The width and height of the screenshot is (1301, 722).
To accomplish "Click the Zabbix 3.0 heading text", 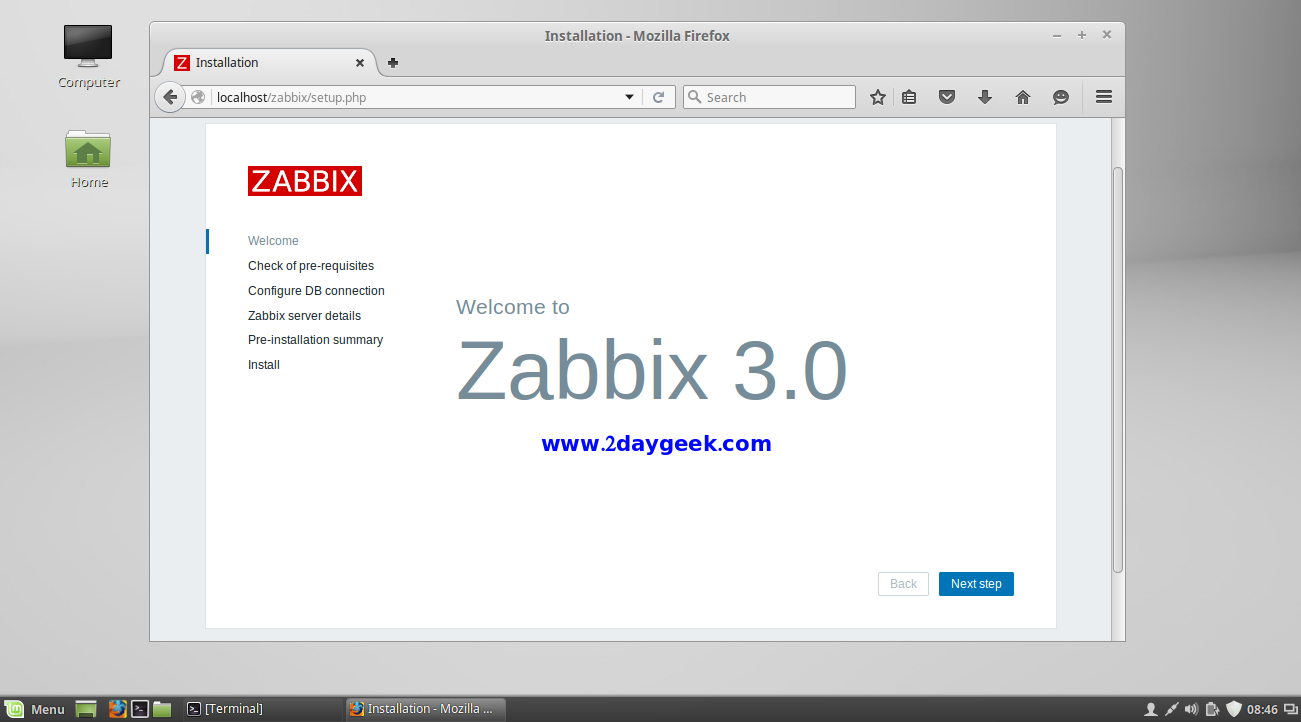I will [652, 371].
